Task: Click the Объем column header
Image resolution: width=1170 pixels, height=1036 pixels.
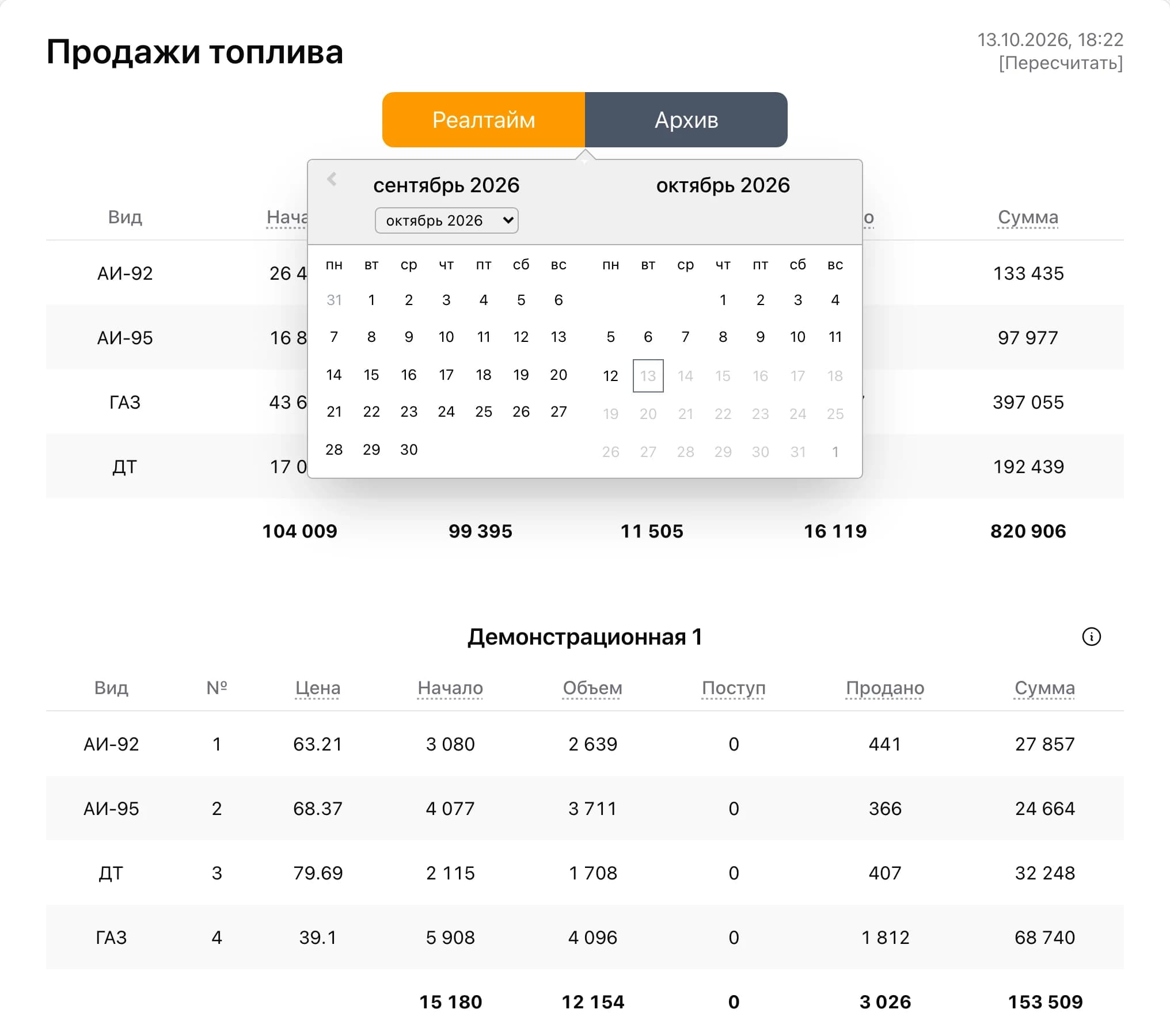Action: coord(592,688)
